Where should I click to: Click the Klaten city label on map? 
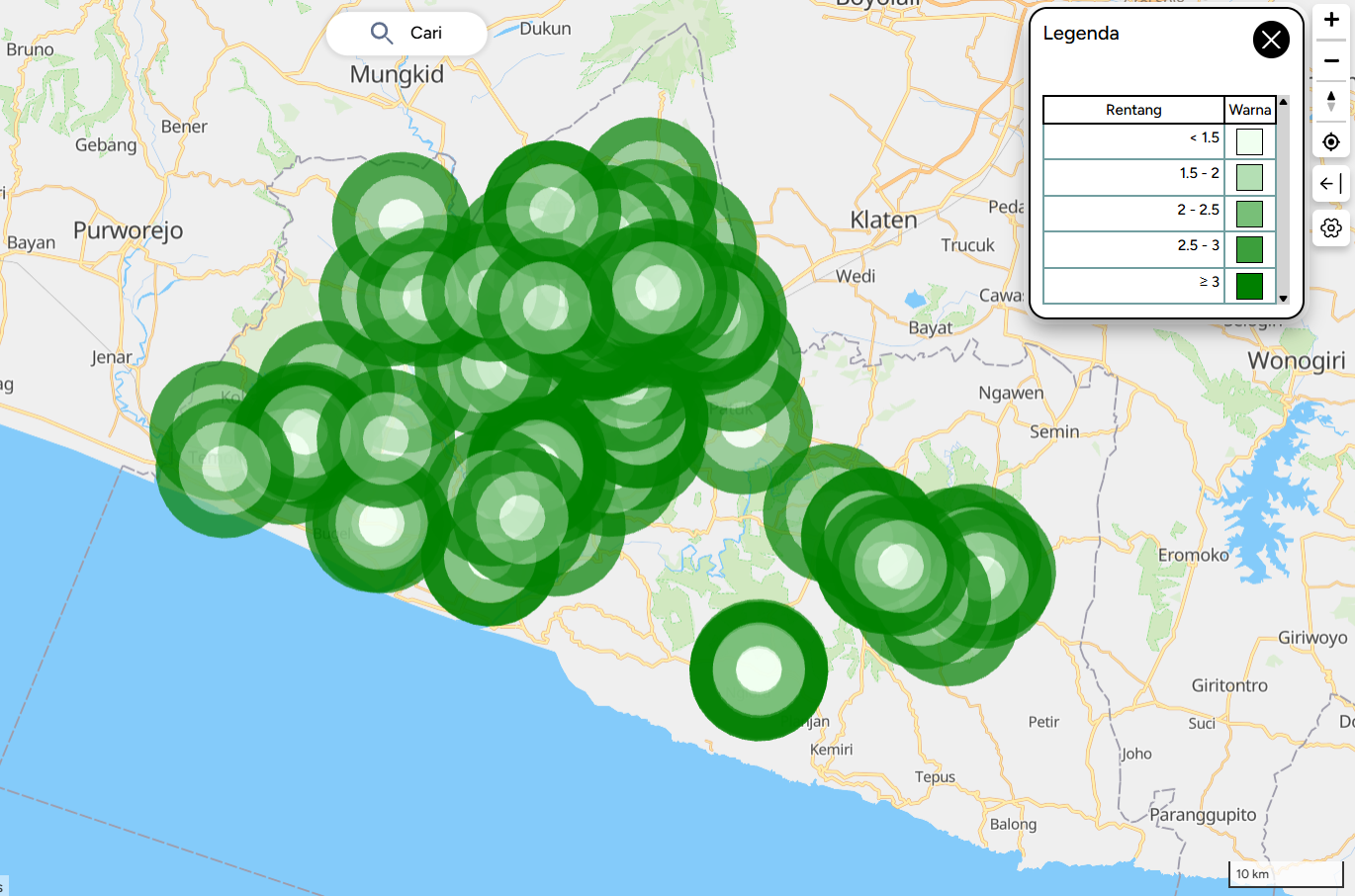(x=883, y=220)
